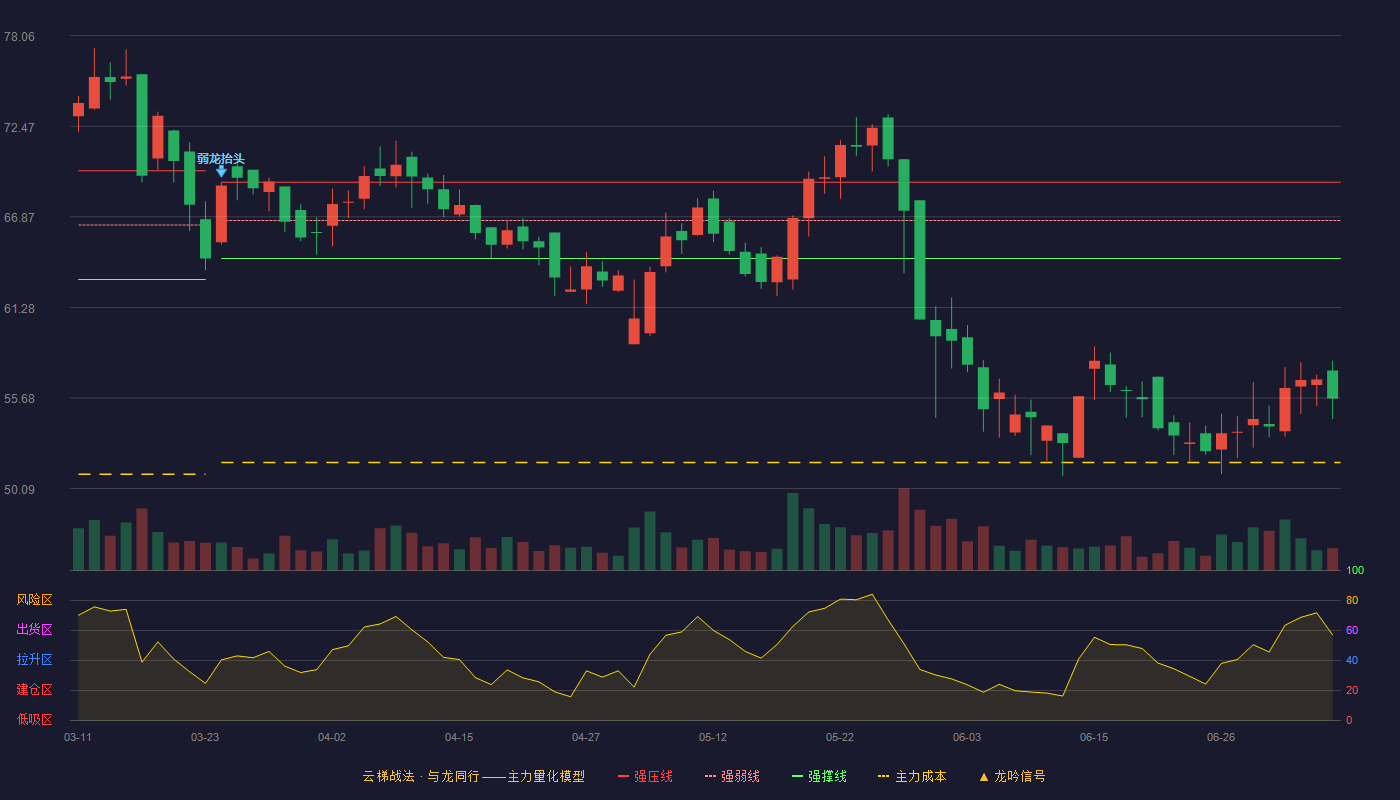1400x800 pixels.
Task: Click the green 强撑线 horizontal line on chart
Action: (x=780, y=258)
